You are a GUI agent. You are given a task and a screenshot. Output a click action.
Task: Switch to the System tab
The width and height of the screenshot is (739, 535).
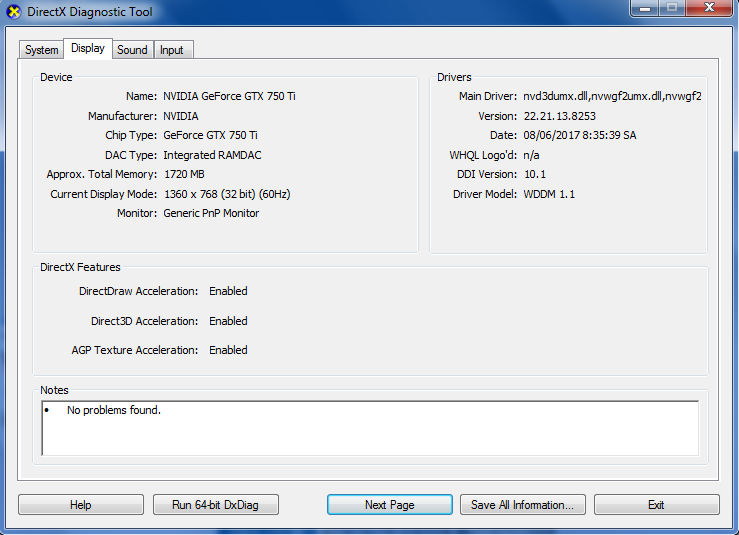[x=41, y=50]
